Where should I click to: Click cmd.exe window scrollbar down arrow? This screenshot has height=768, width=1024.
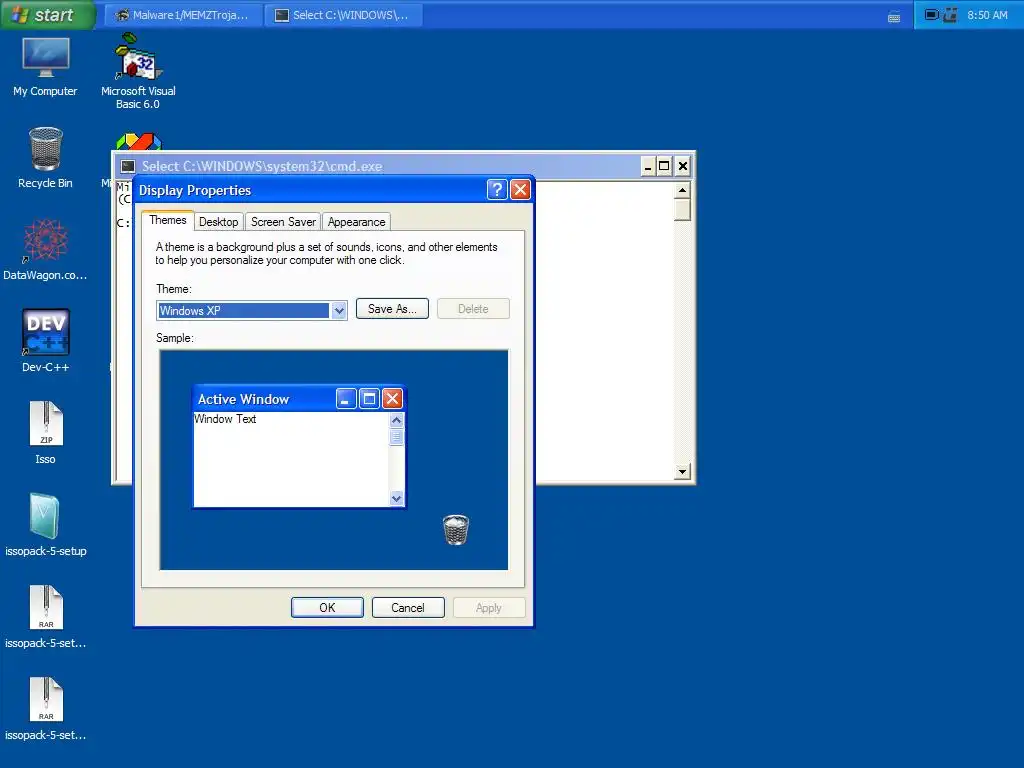682,471
